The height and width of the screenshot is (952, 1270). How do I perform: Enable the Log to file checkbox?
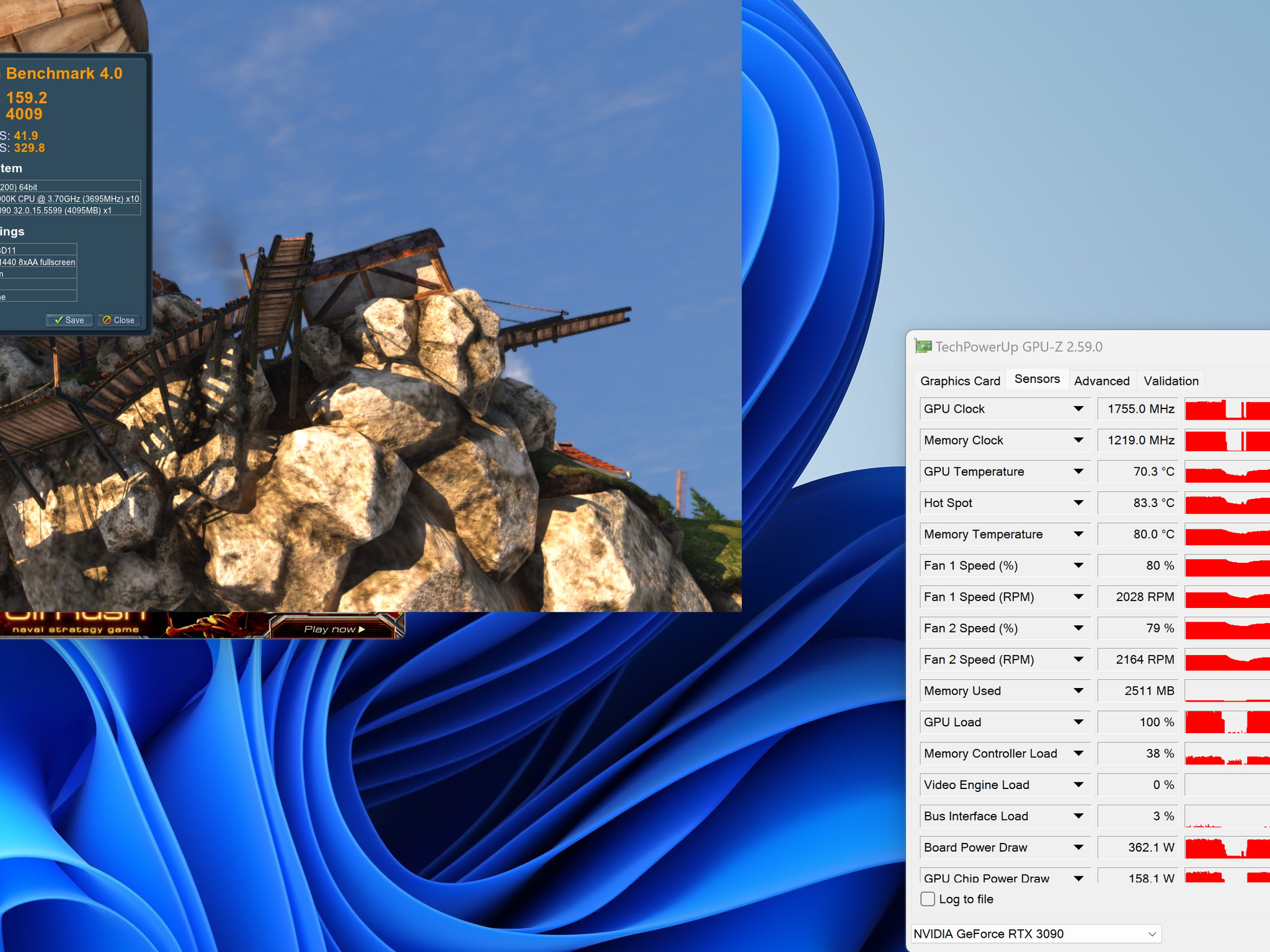928,899
